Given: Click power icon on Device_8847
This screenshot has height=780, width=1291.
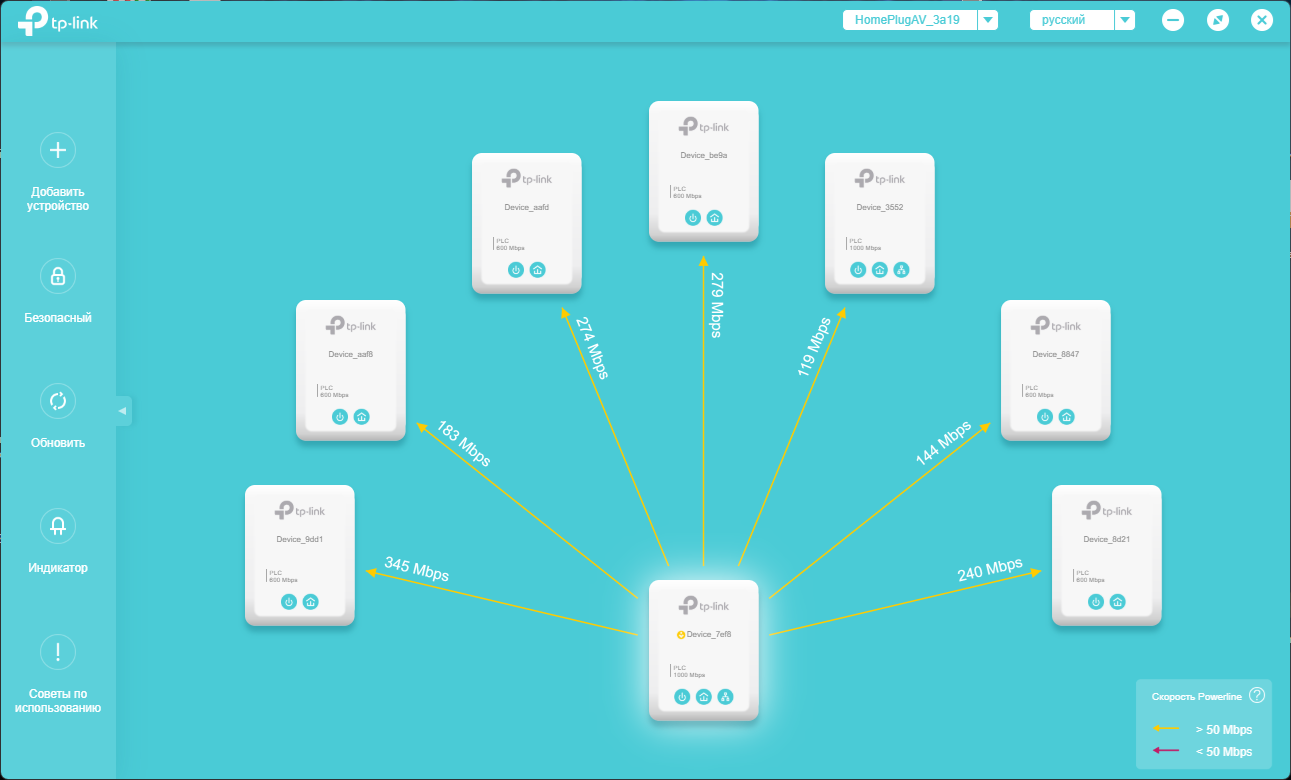Looking at the screenshot, I should pyautogui.click(x=1045, y=417).
